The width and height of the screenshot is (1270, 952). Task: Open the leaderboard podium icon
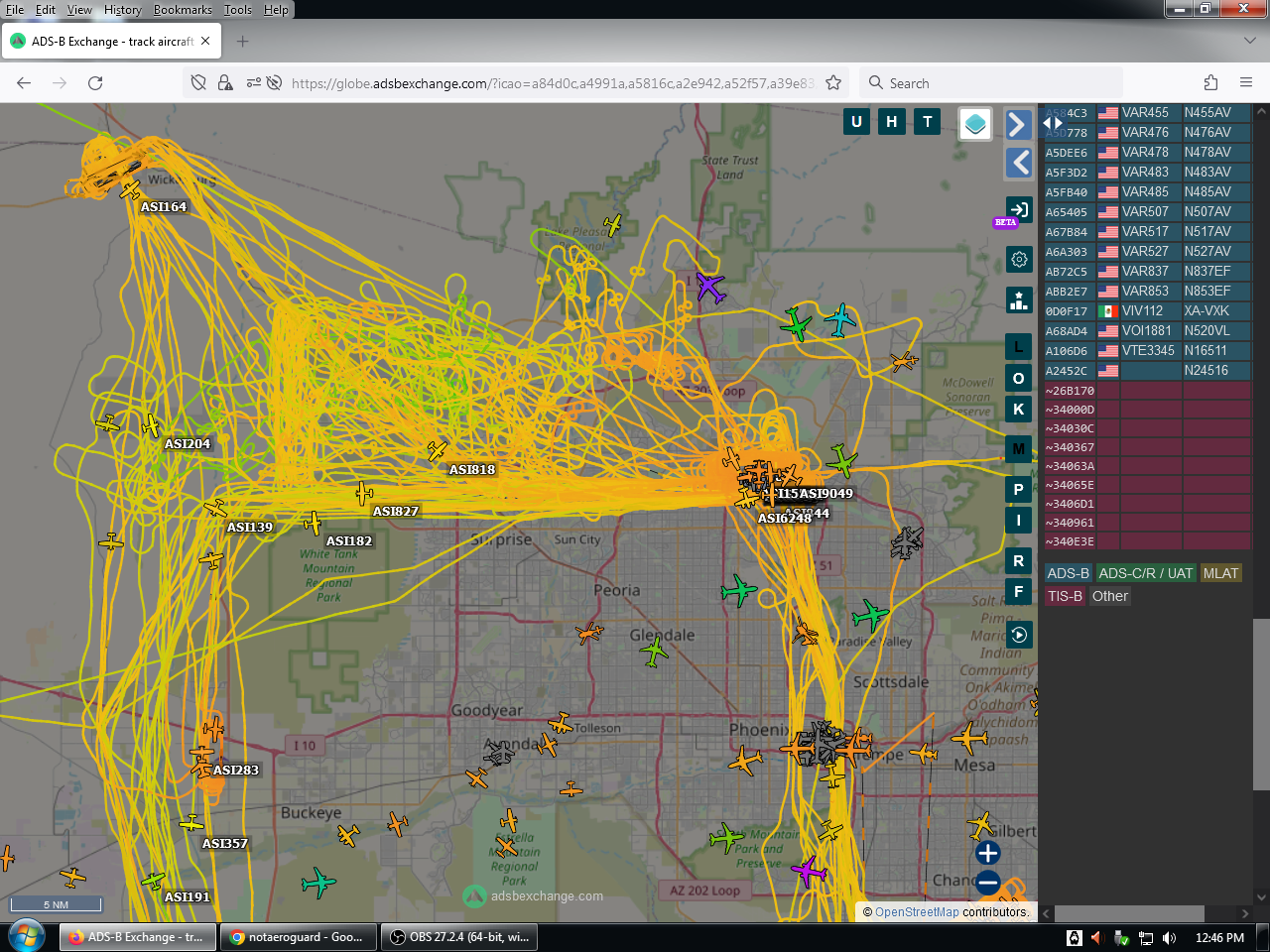point(1019,299)
